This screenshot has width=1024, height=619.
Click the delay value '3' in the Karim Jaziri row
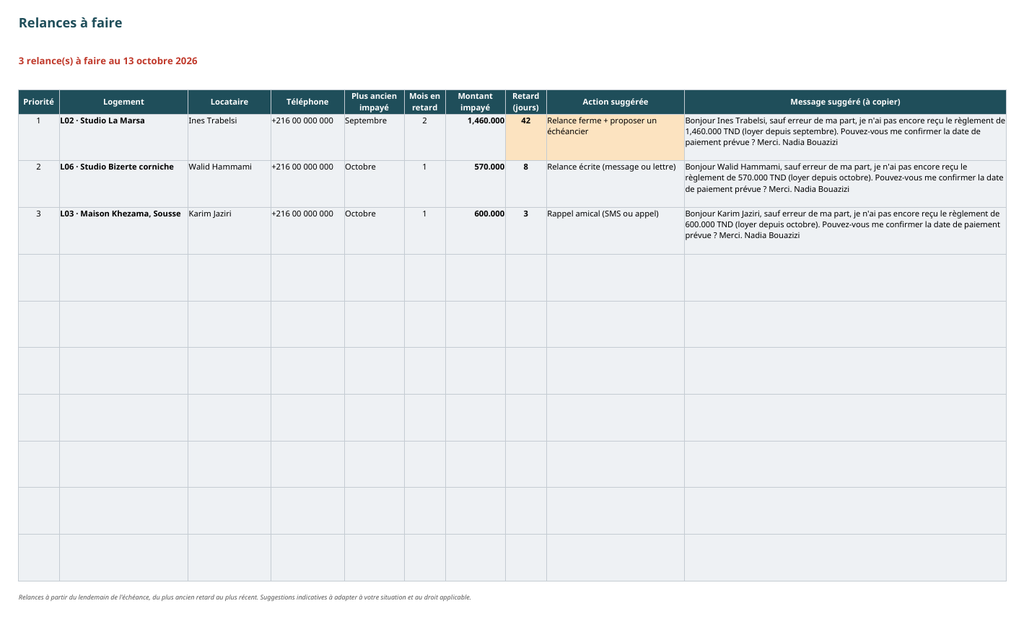(526, 231)
